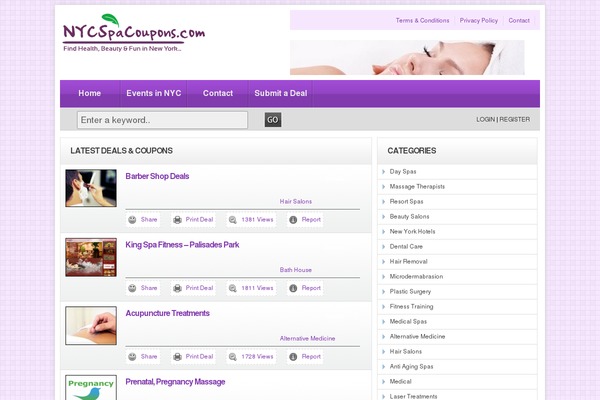
Task: Click the arrow bullet beside Plastic Surgery
Action: 383,292
